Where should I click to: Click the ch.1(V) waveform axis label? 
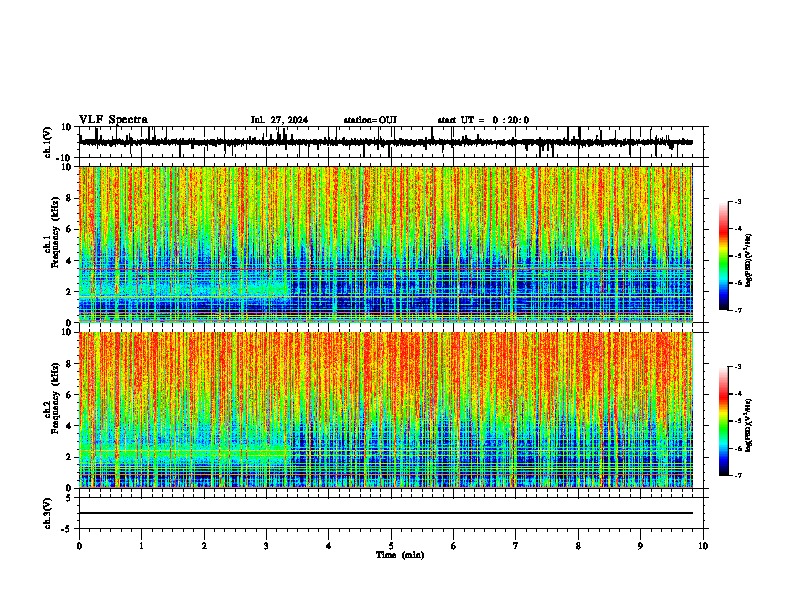tap(48, 142)
